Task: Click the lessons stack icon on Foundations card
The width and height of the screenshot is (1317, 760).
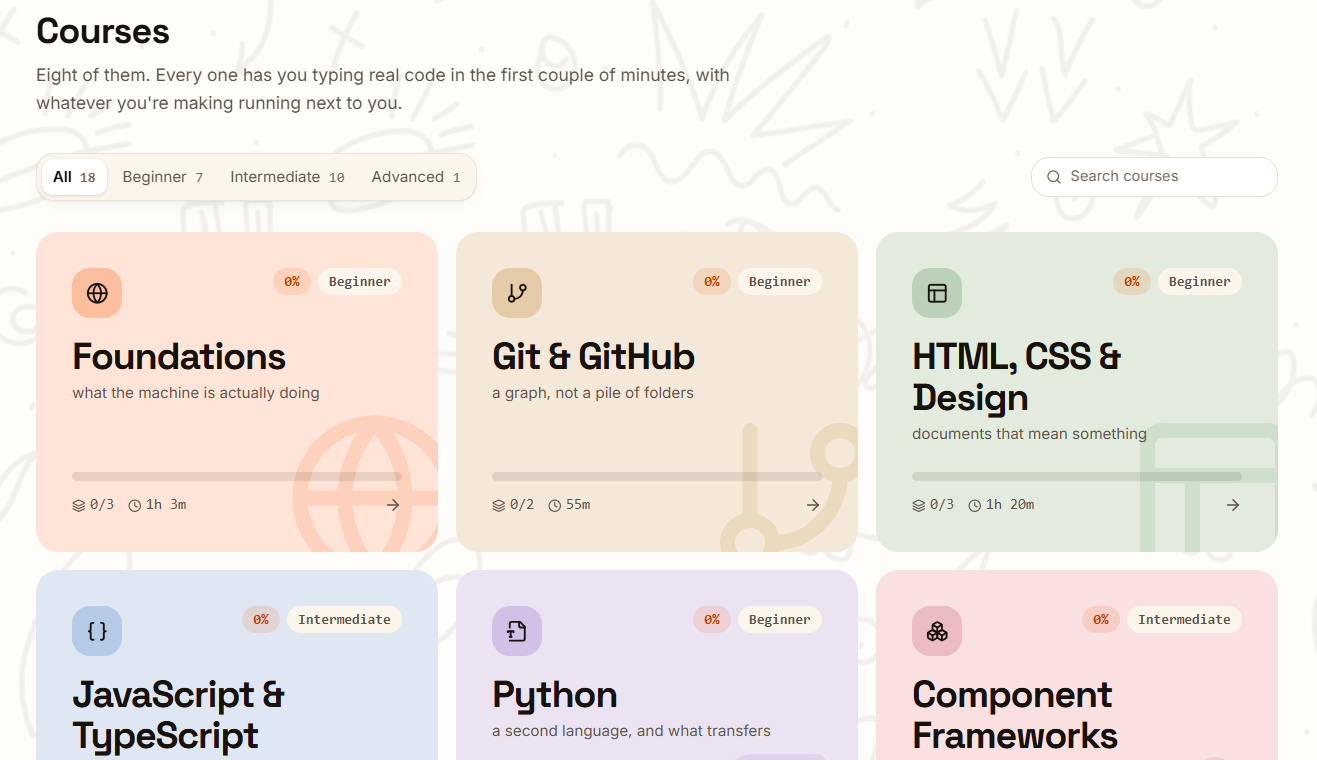Action: [x=79, y=505]
